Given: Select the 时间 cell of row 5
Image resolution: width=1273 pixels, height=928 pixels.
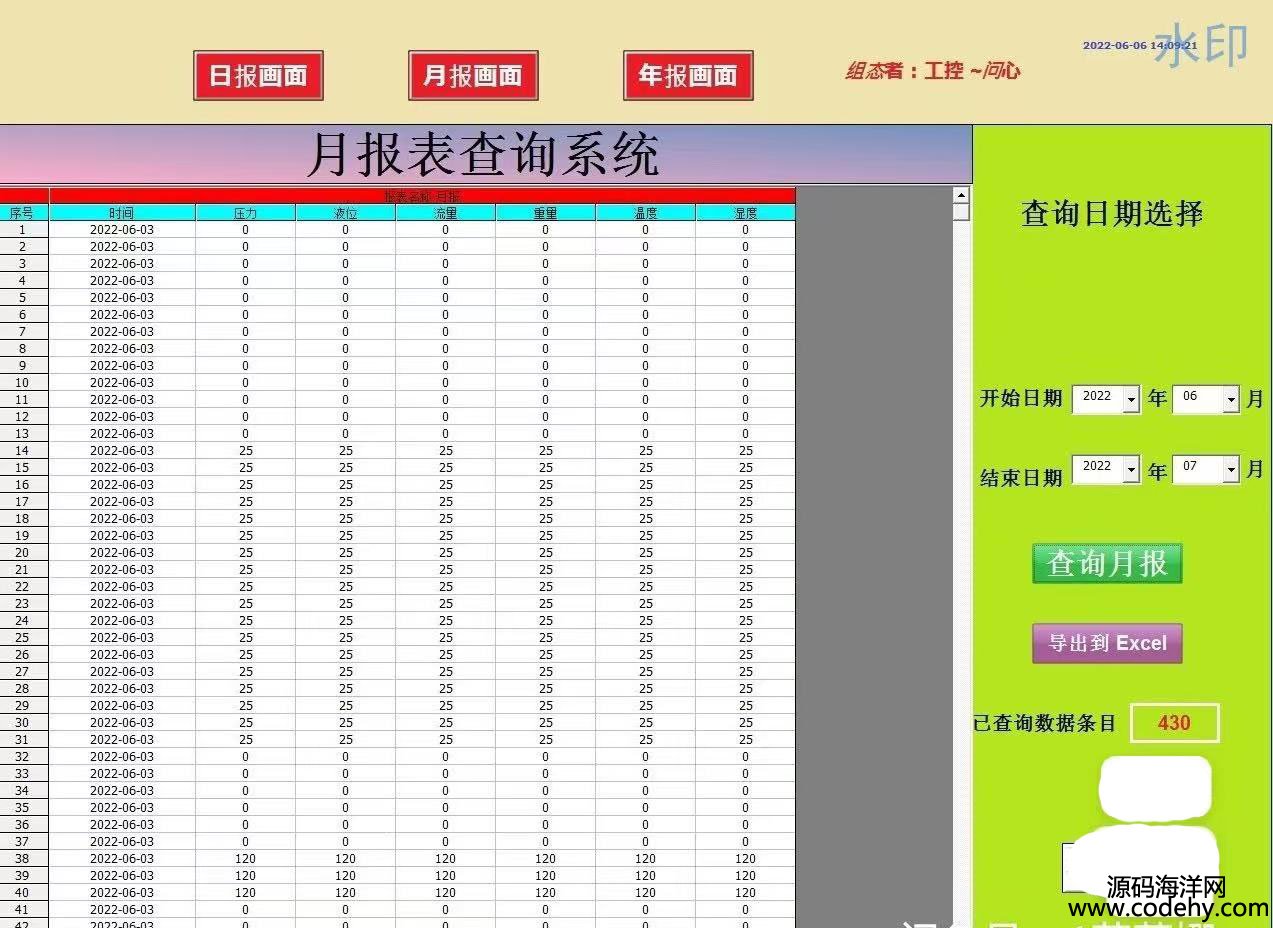Looking at the screenshot, I should point(122,298).
